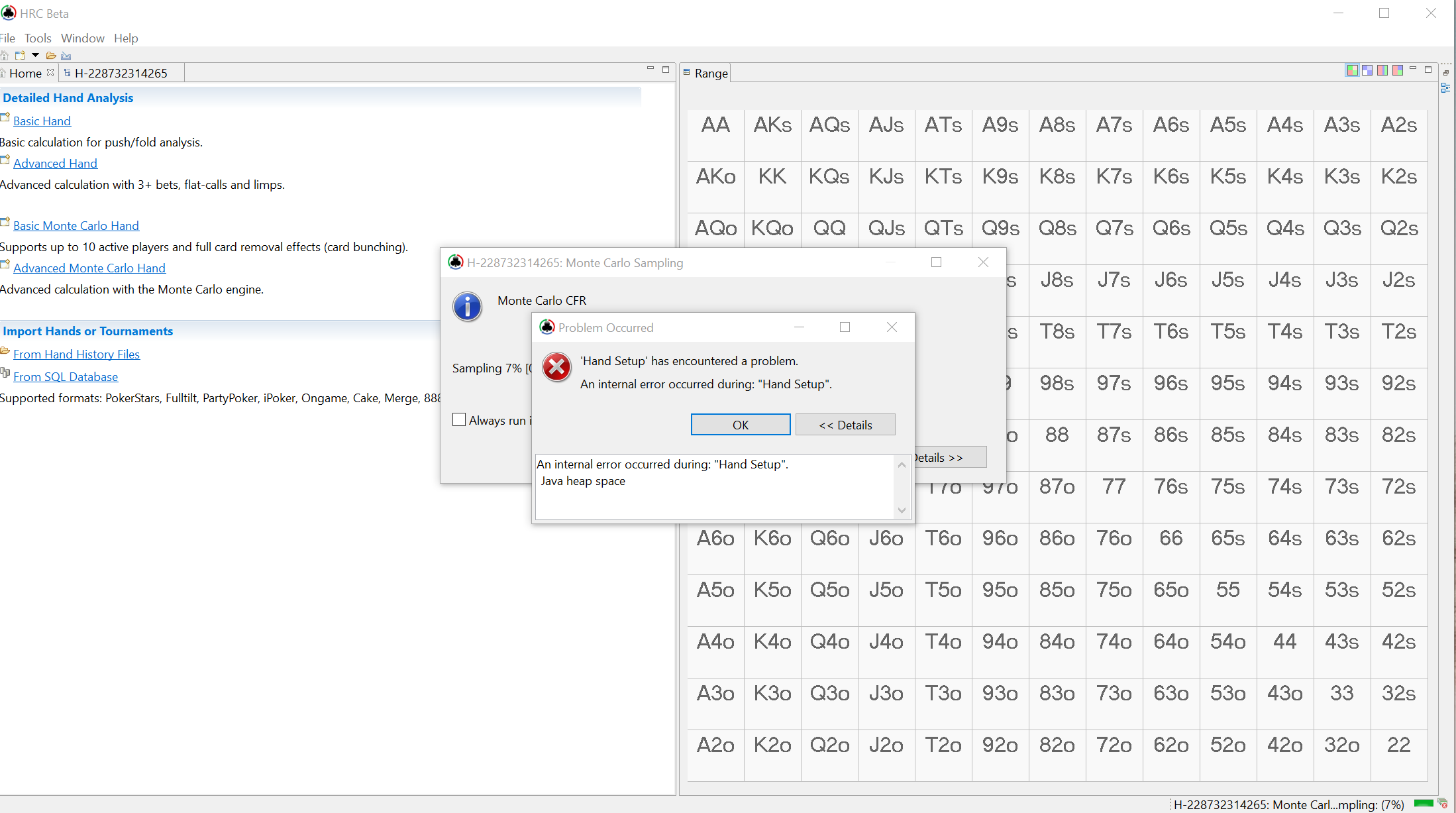The width and height of the screenshot is (1456, 813).
Task: Expand the Monte Carlo dialog Details >> button
Action: 949,457
